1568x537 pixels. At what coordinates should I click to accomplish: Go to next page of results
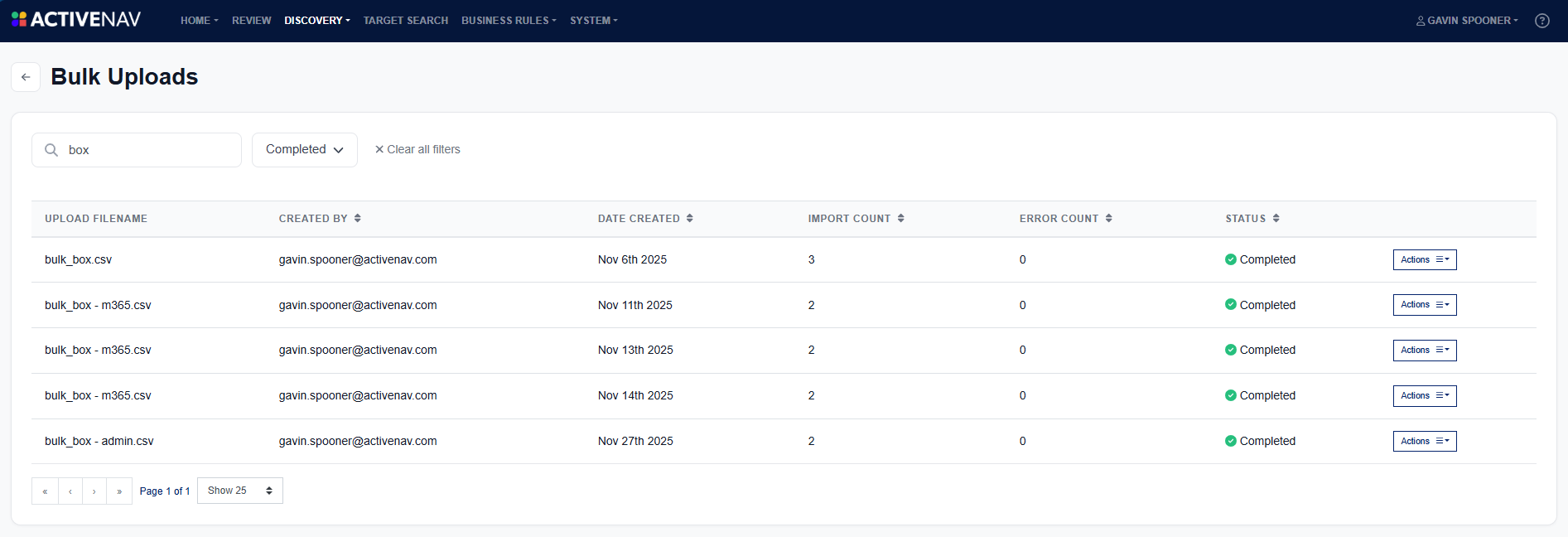point(94,491)
